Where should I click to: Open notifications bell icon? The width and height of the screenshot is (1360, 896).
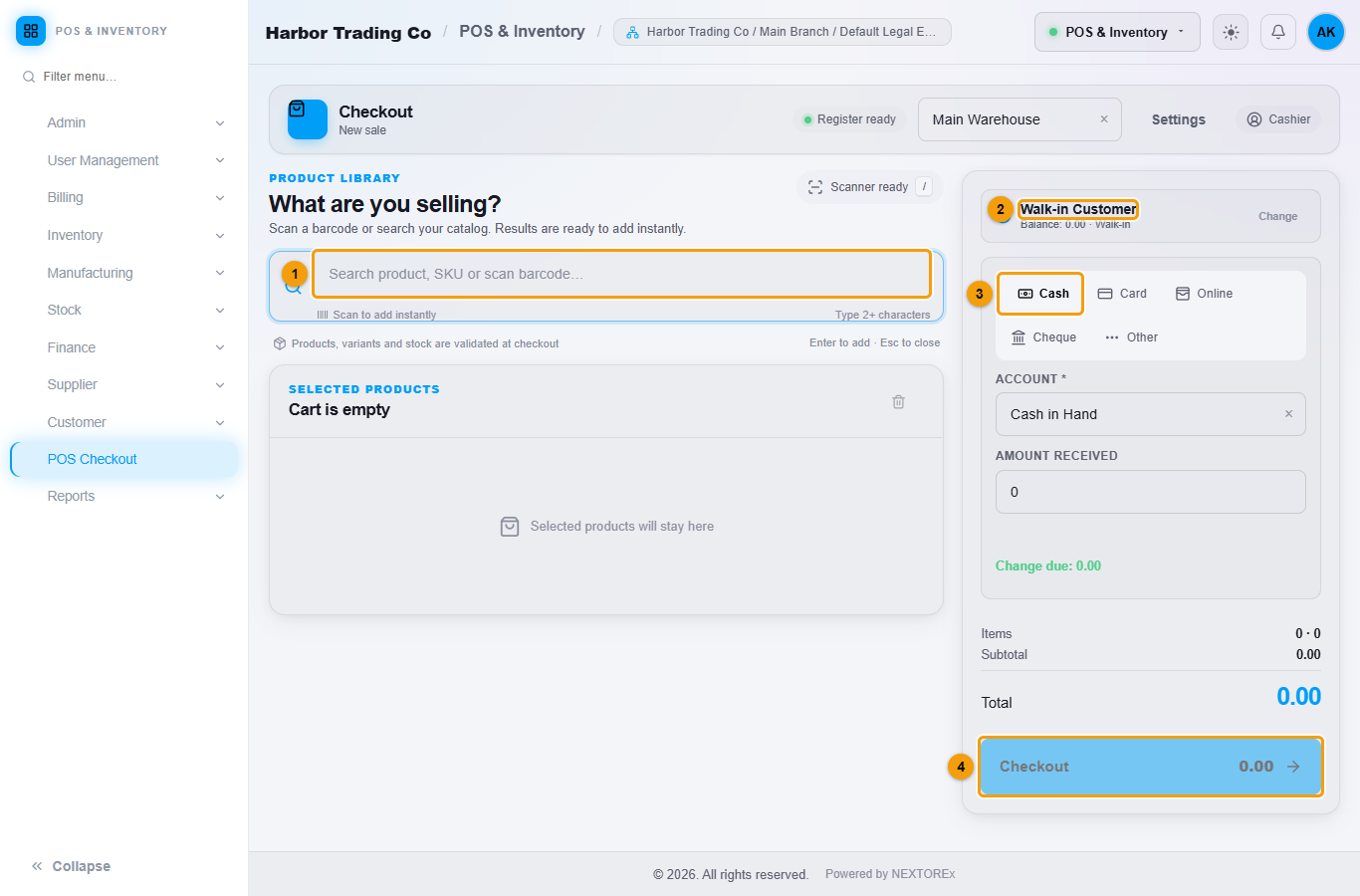(1278, 32)
